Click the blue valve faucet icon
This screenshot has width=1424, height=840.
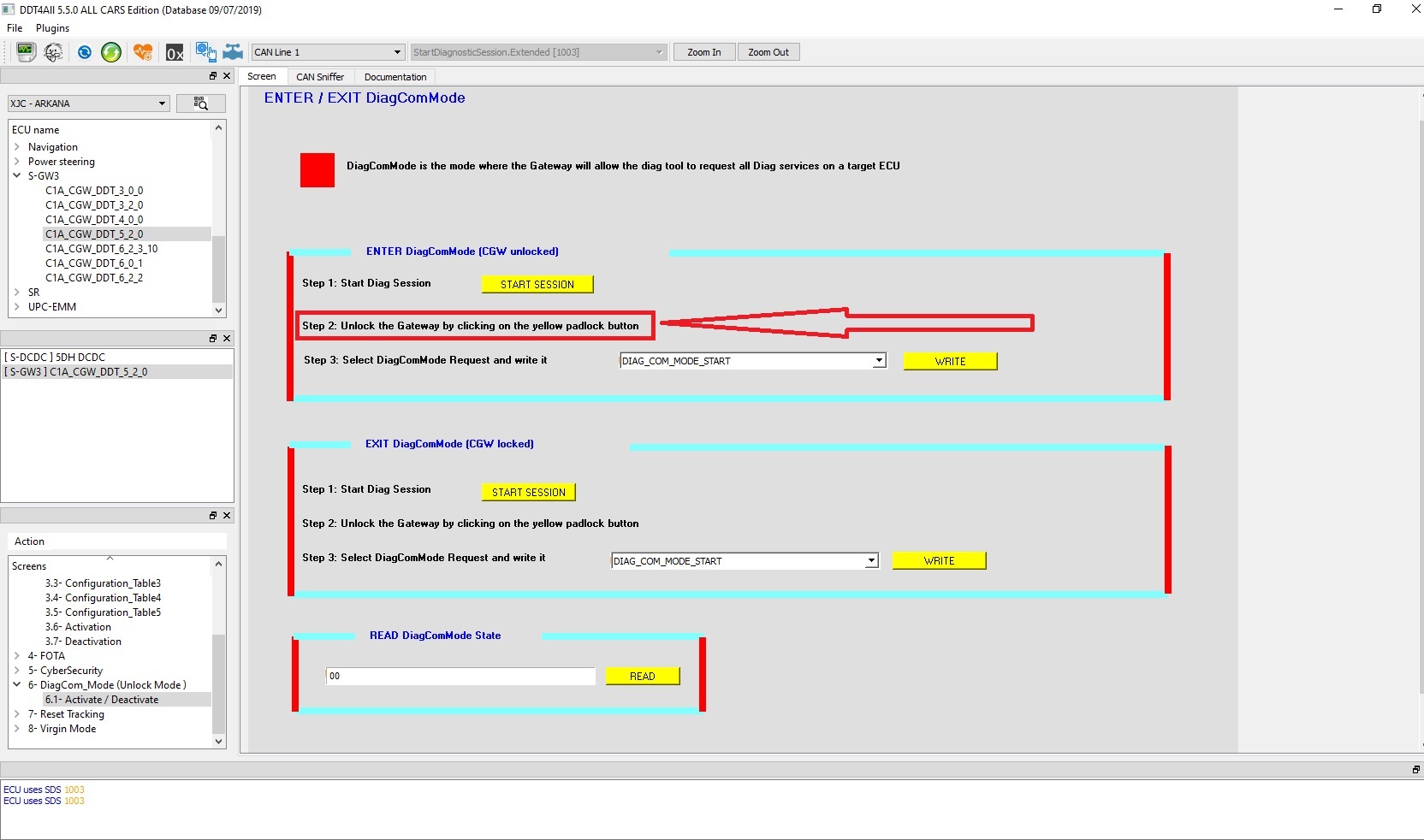233,52
